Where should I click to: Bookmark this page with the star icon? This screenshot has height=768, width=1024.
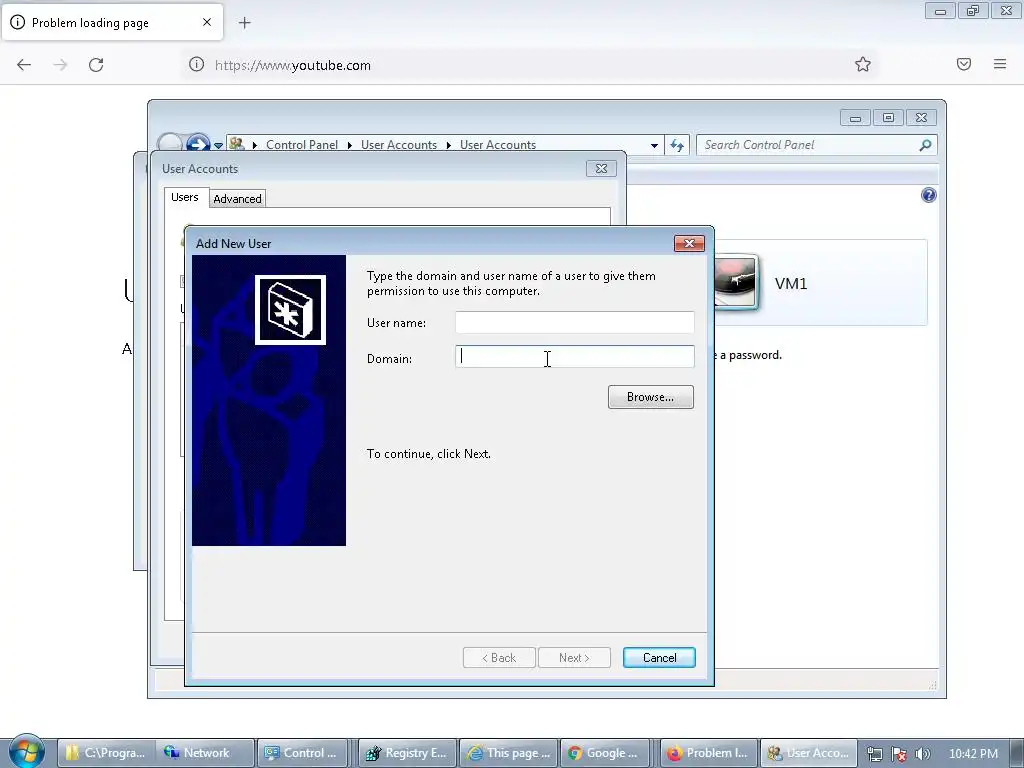coord(863,64)
